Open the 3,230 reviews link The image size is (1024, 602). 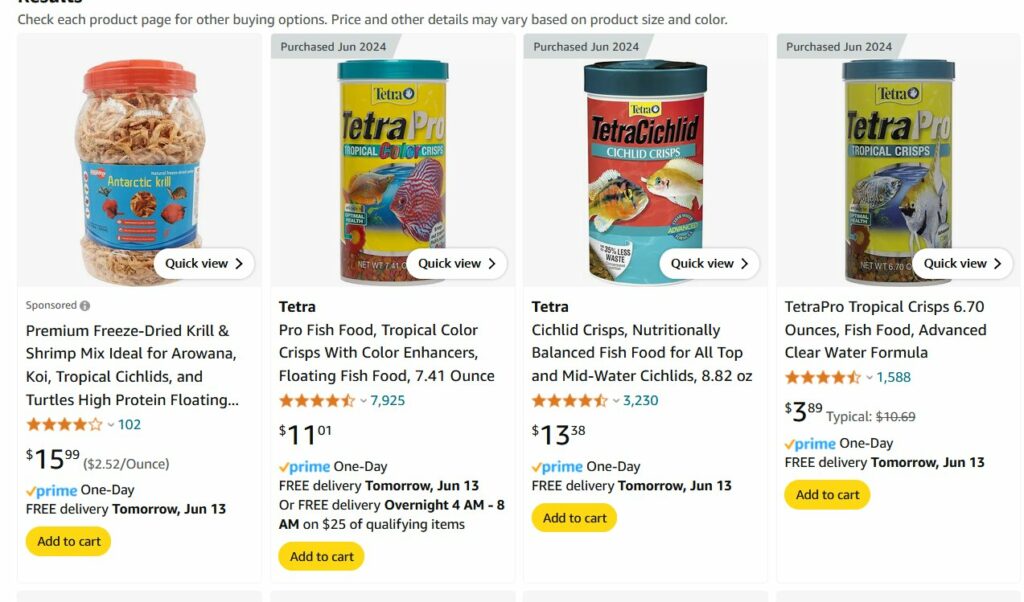click(641, 401)
